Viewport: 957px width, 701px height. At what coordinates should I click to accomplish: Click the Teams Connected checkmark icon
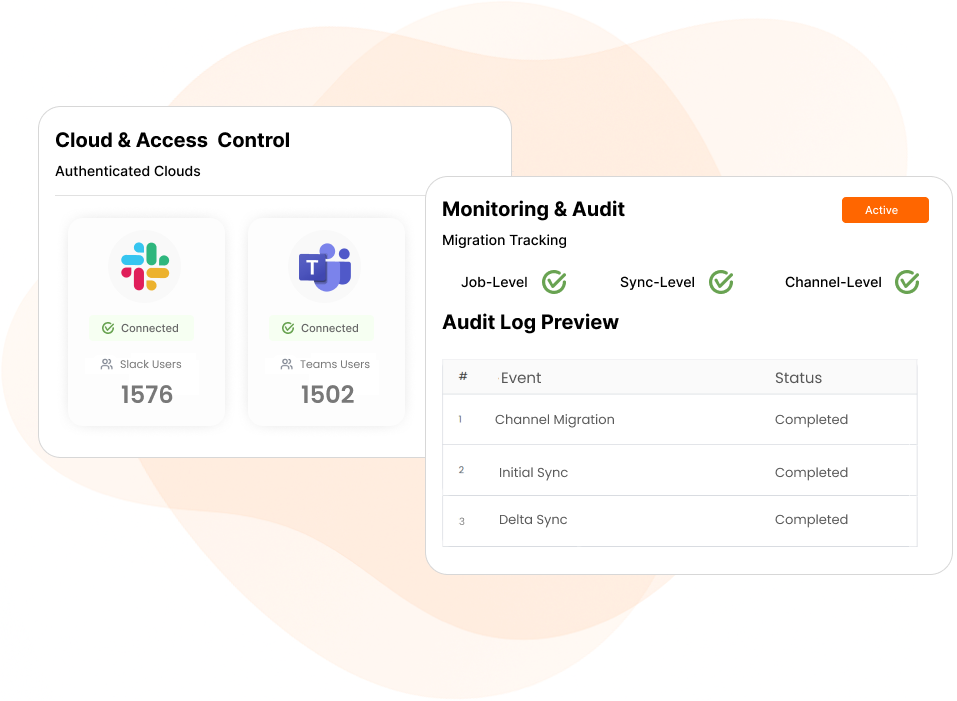pyautogui.click(x=288, y=328)
